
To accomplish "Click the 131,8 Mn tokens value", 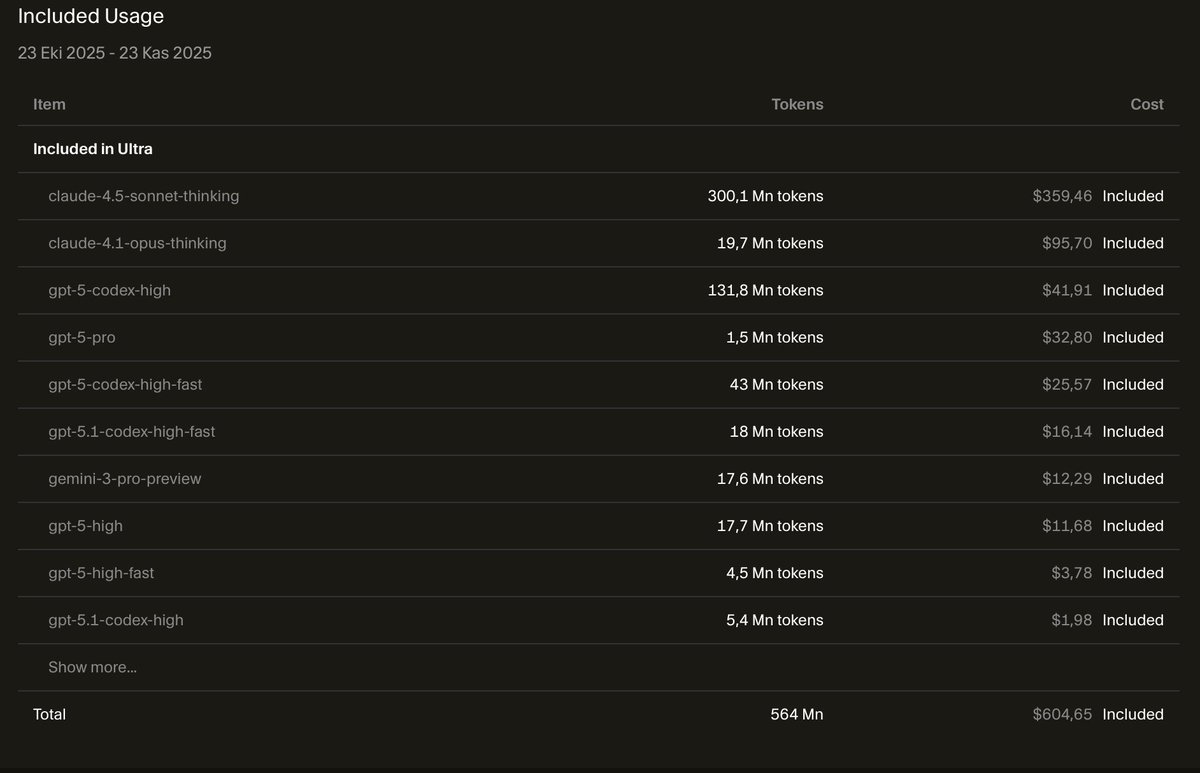I will 766,290.
